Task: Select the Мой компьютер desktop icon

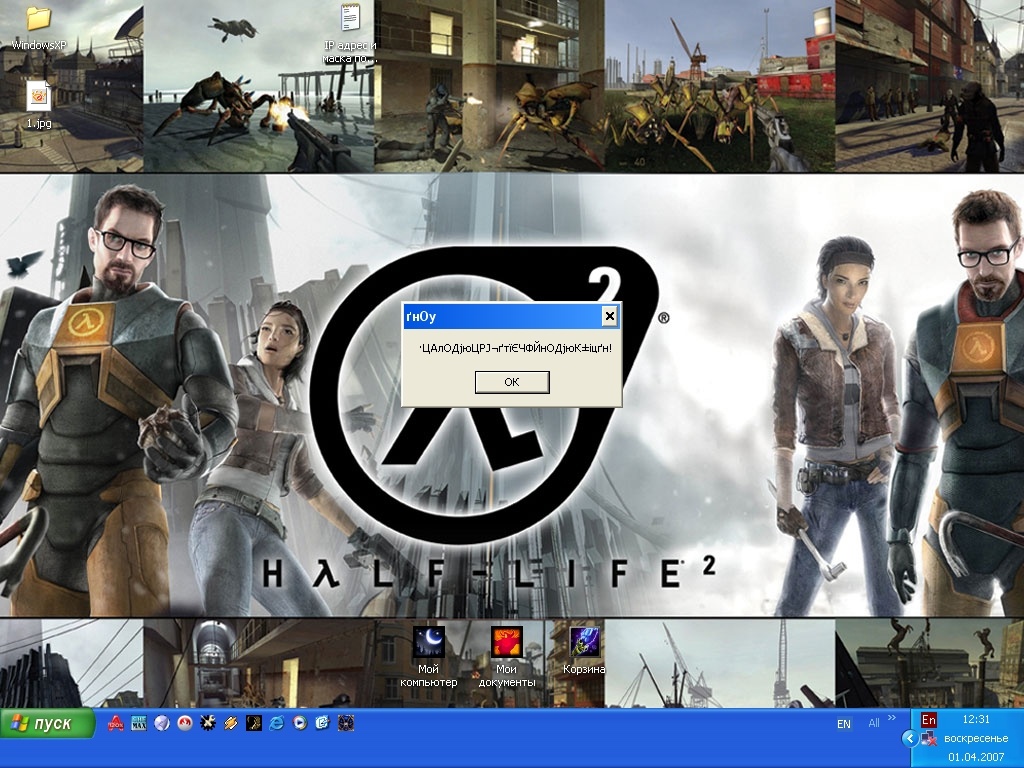Action: coord(428,656)
